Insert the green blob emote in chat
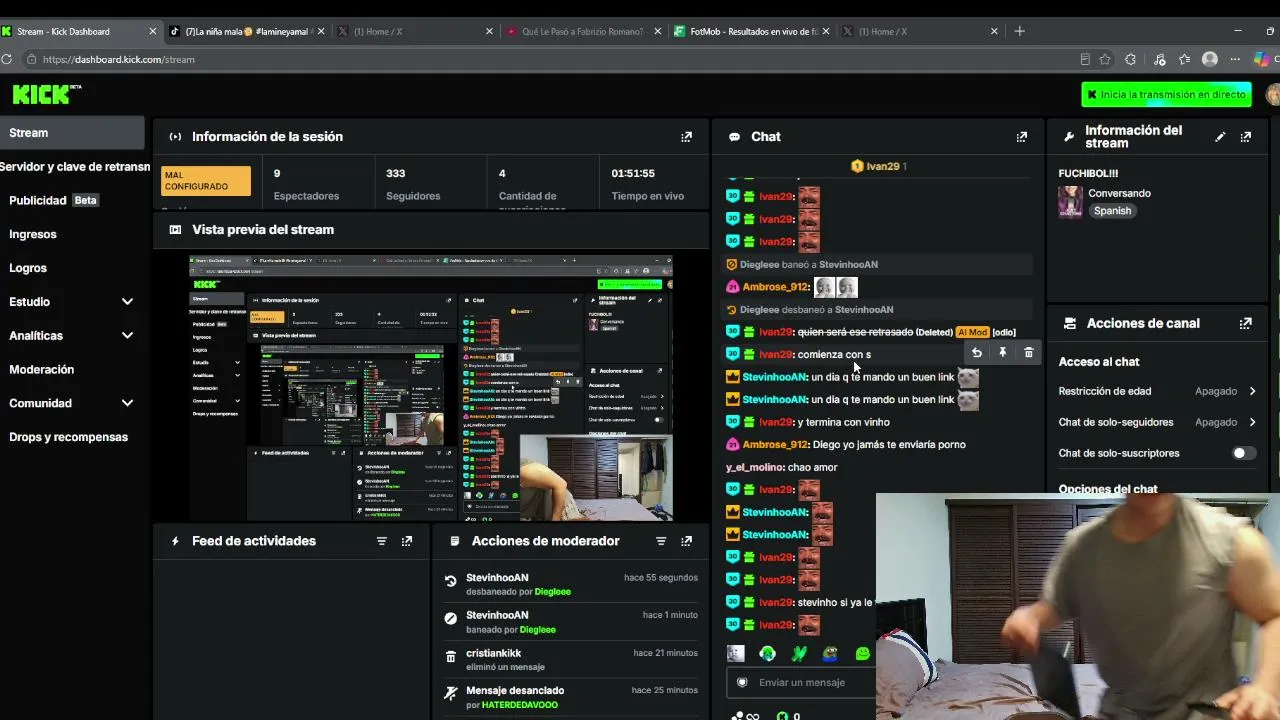Image resolution: width=1280 pixels, height=720 pixels. click(863, 654)
